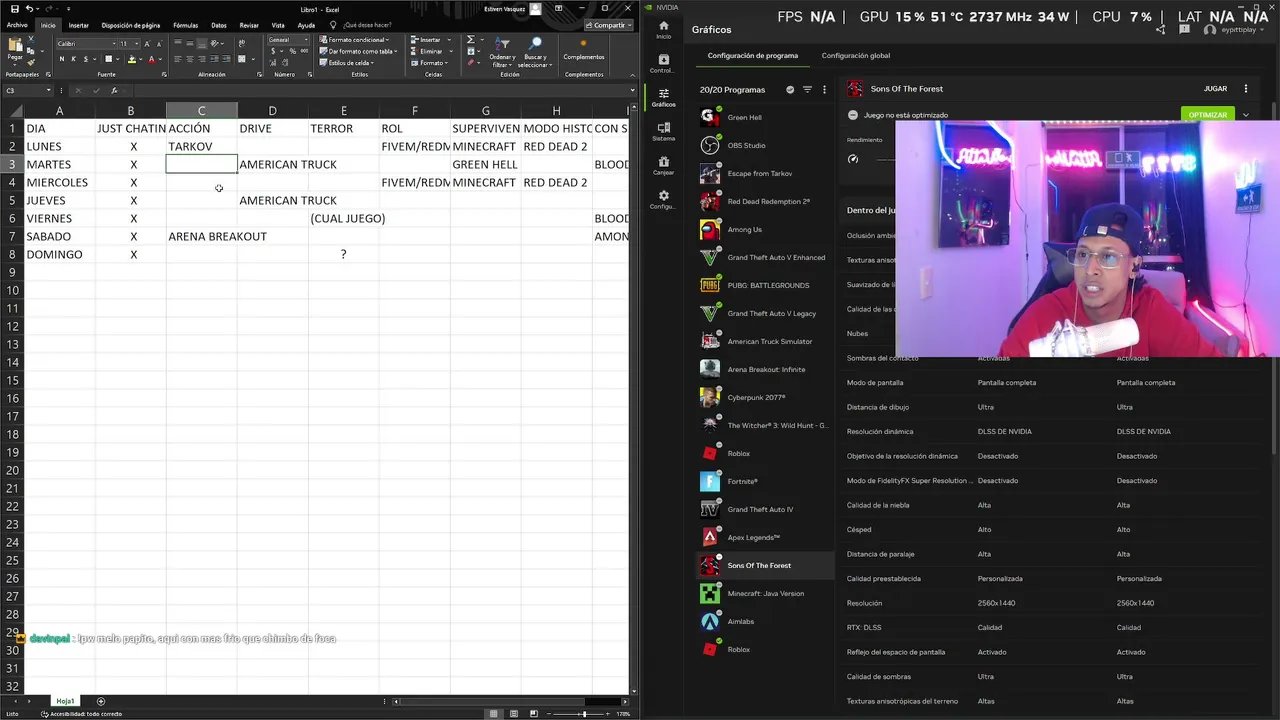Click the three-dot menu beside 20/20 Programas
The image size is (1280, 720).
coord(824,90)
